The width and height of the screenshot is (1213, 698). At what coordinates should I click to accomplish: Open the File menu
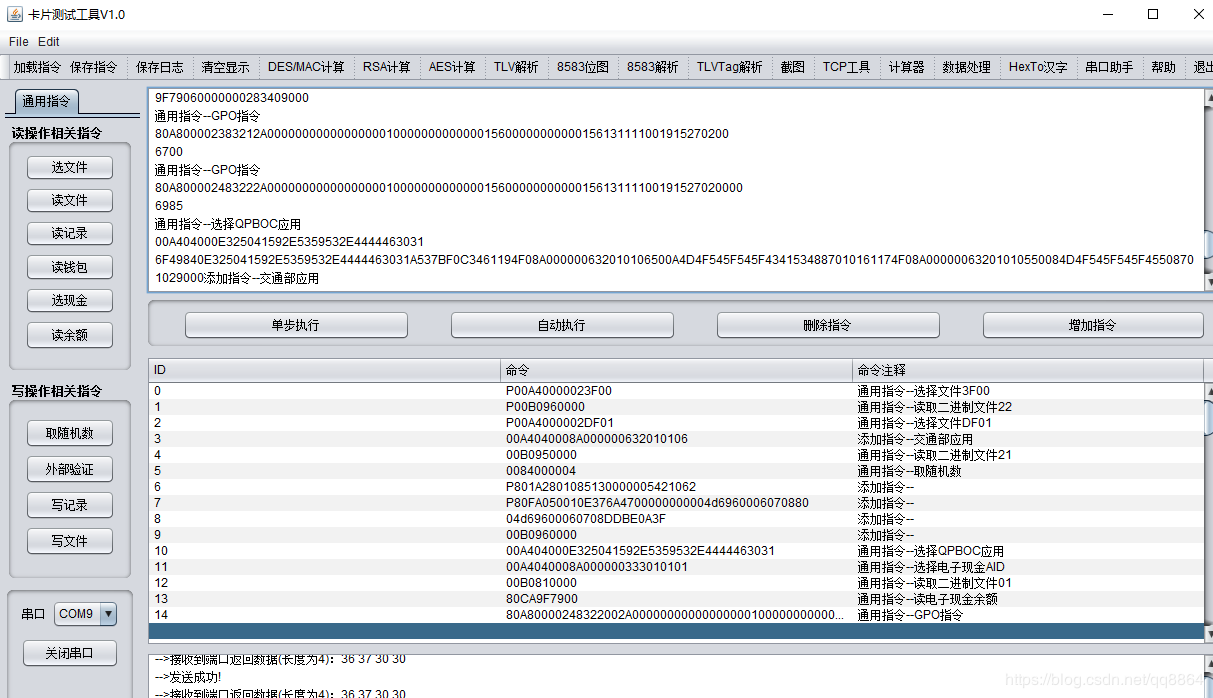(19, 42)
